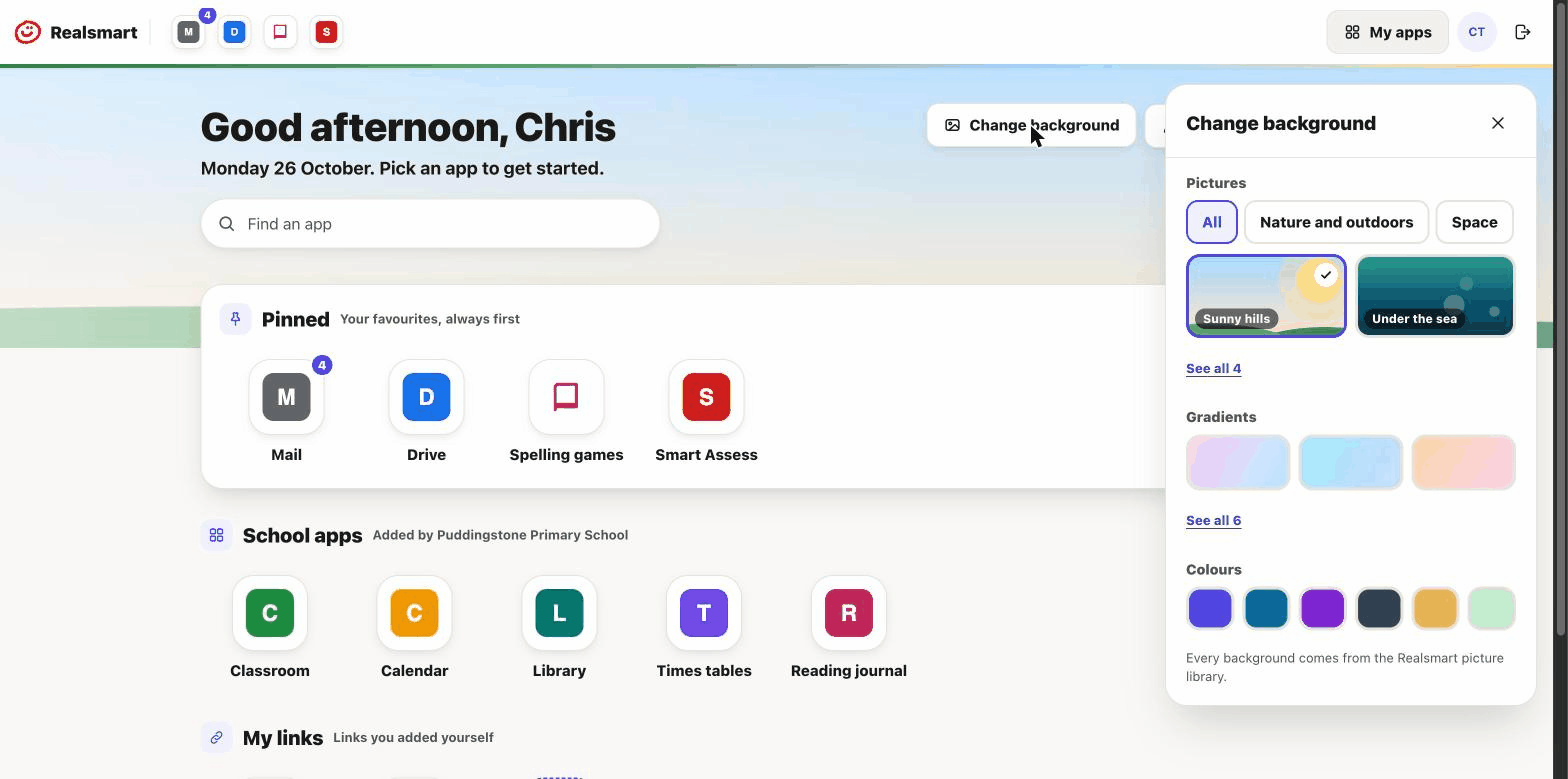Pick the purple colour swatch
1568x779 pixels.
click(1322, 608)
